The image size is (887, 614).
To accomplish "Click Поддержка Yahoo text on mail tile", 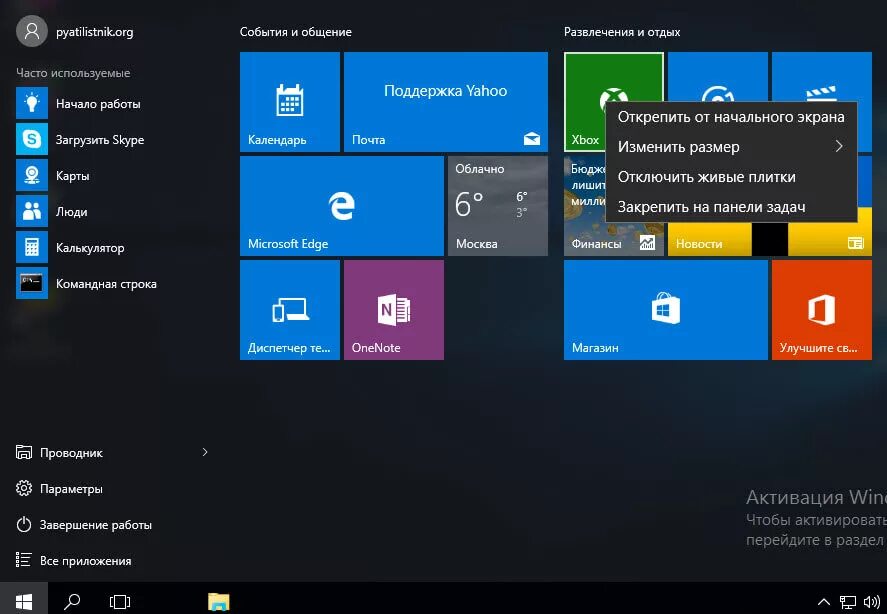I will click(x=446, y=91).
